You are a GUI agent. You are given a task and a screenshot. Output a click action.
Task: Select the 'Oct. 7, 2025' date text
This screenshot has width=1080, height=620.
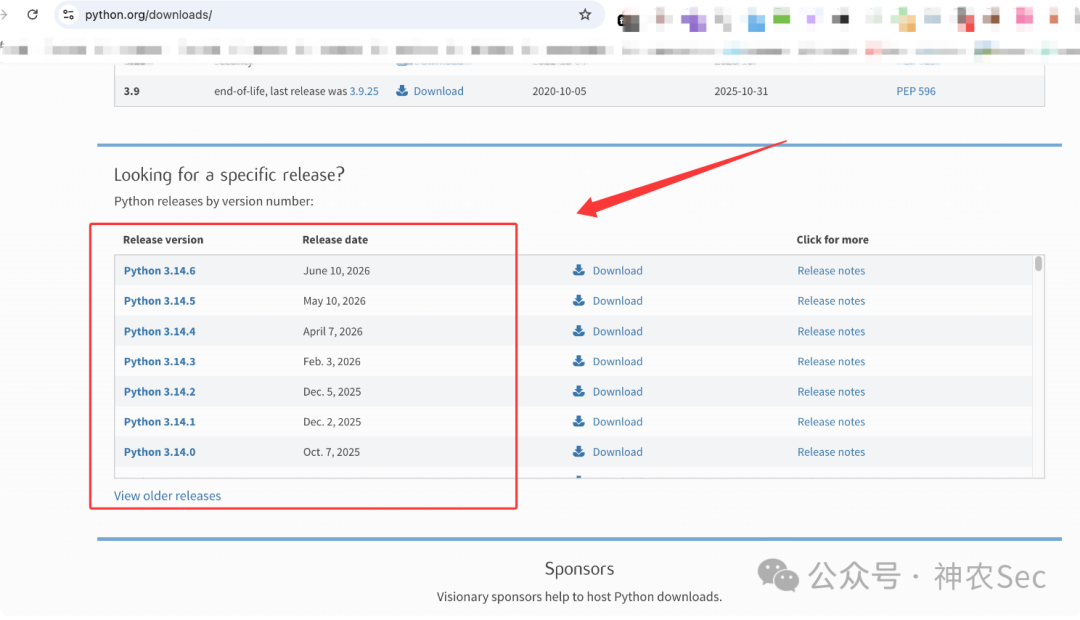331,452
